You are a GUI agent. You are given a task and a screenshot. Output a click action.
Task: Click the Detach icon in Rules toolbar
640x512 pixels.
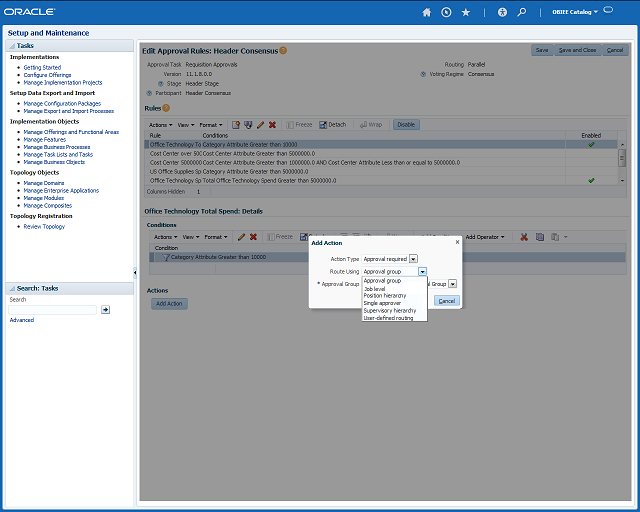click(323, 125)
